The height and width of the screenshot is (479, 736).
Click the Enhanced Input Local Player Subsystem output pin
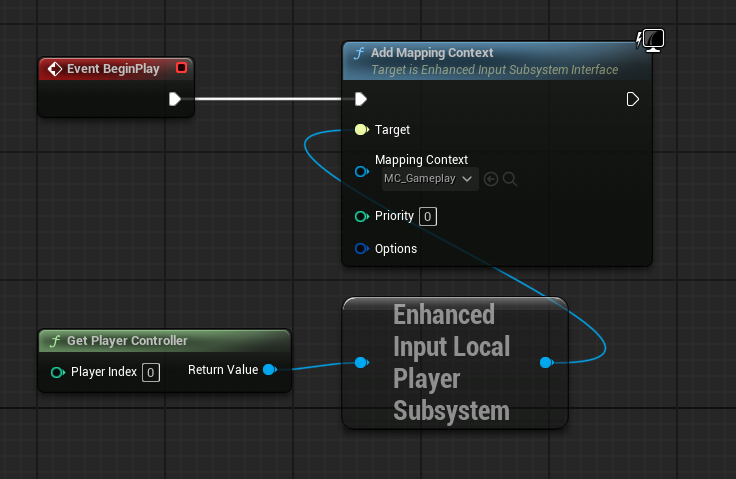[x=545, y=363]
